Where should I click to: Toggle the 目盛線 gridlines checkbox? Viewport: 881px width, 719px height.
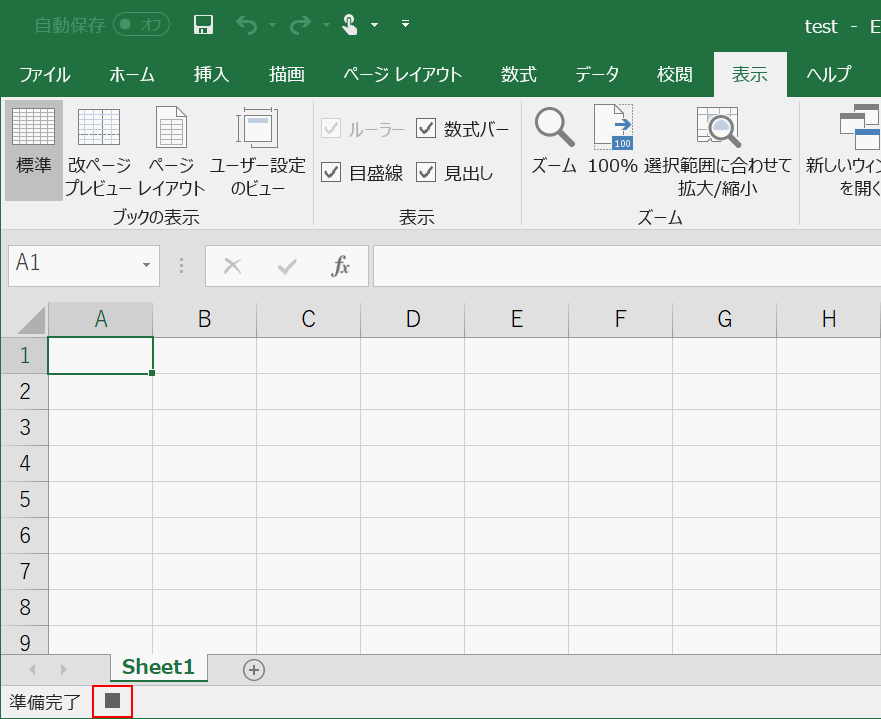[x=330, y=172]
